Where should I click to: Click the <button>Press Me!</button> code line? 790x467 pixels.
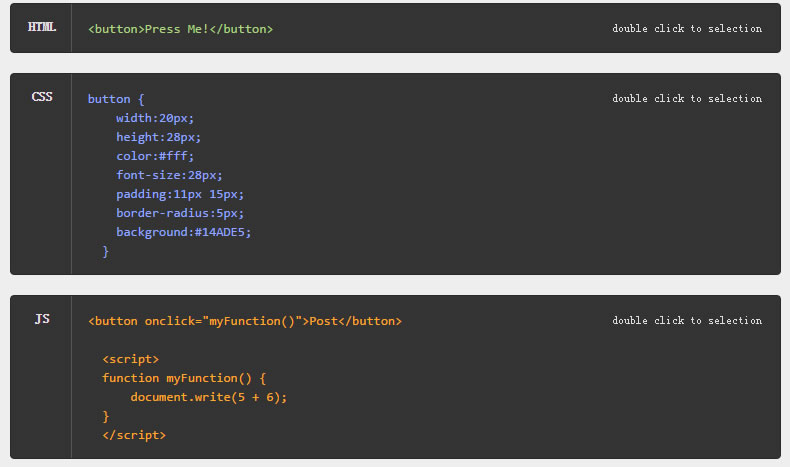[x=180, y=29]
